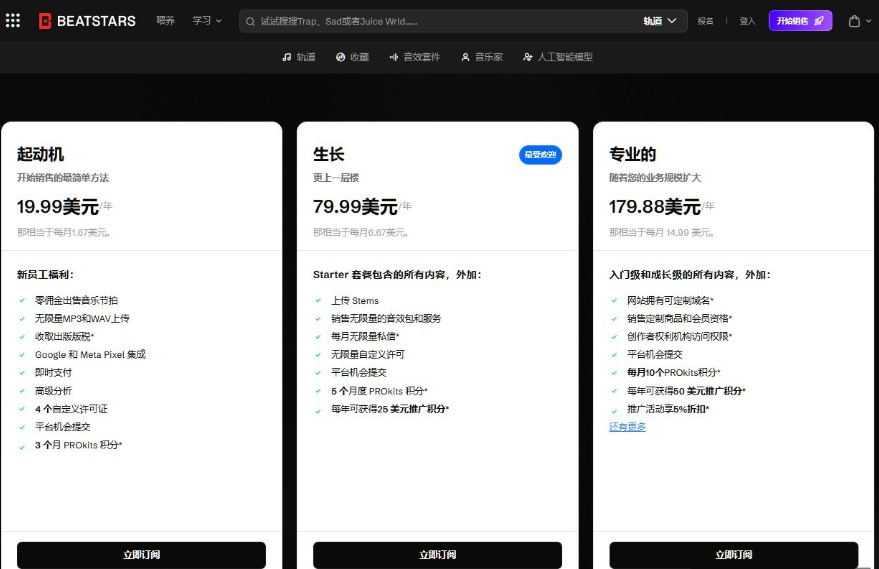Image resolution: width=879 pixels, height=569 pixels.
Task: Click the 最受欢迎 badge
Action: tap(540, 155)
